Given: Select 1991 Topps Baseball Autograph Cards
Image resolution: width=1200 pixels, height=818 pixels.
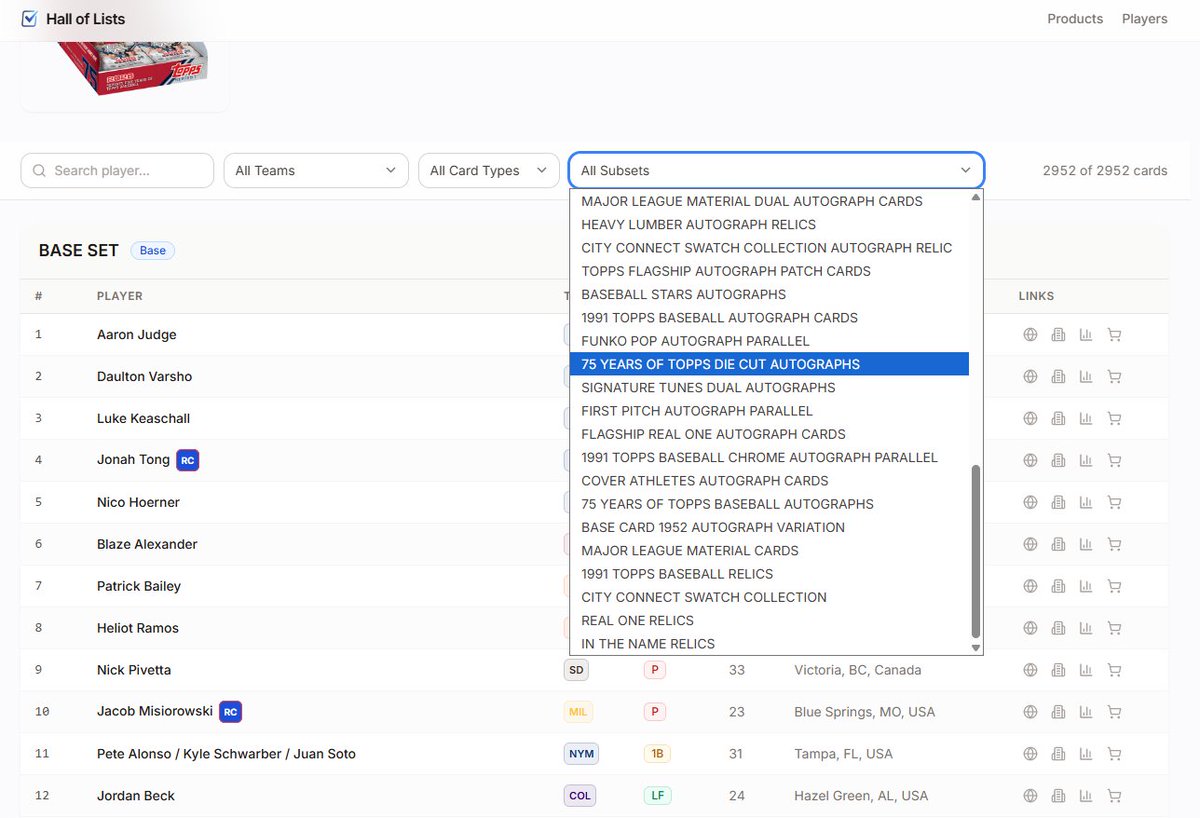Looking at the screenshot, I should tap(769, 318).
